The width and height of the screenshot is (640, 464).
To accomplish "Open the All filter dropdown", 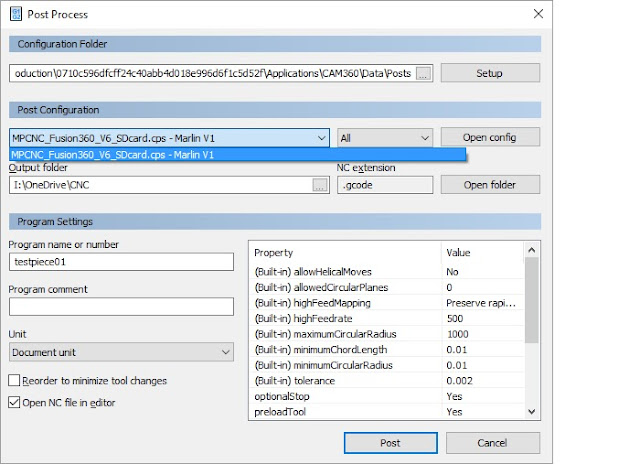I will [384, 138].
